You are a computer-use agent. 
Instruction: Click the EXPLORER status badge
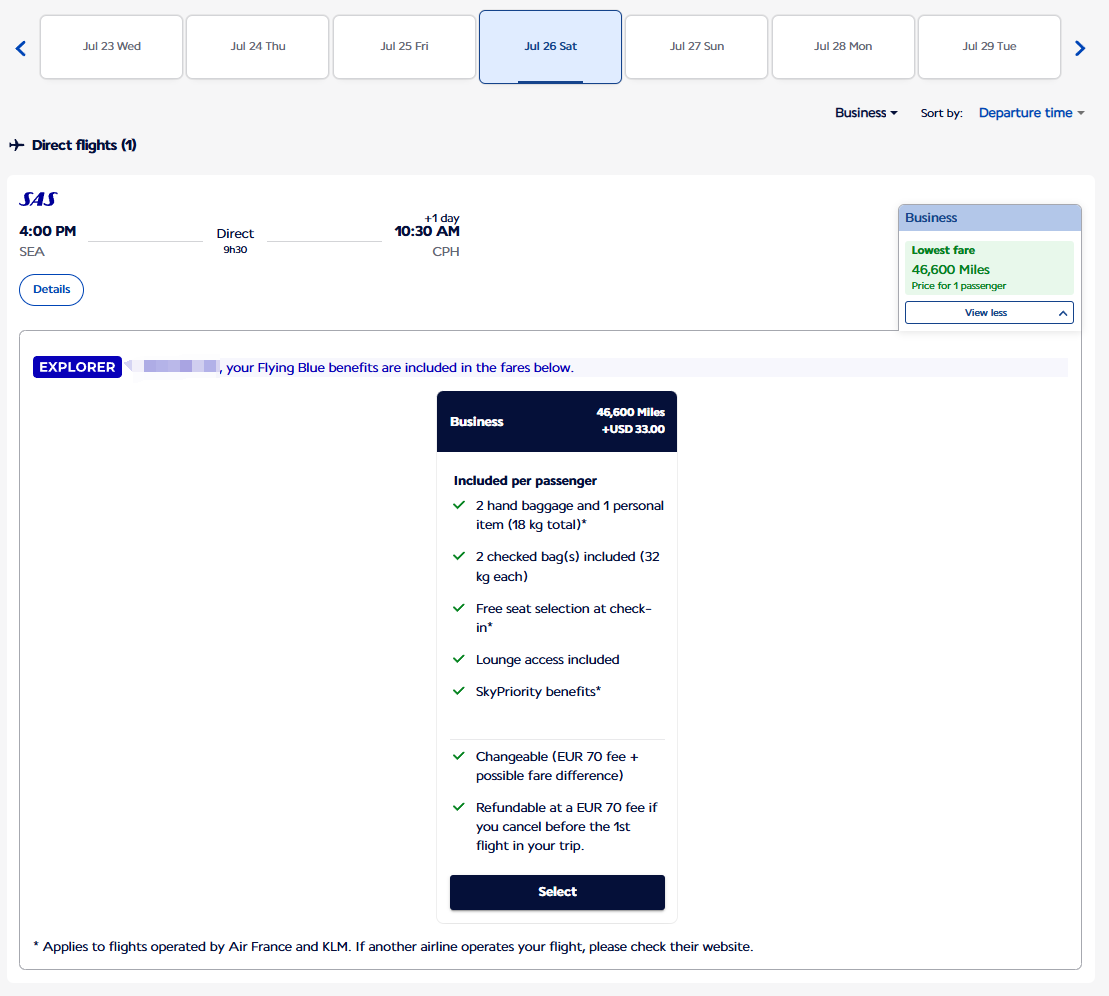click(77, 367)
